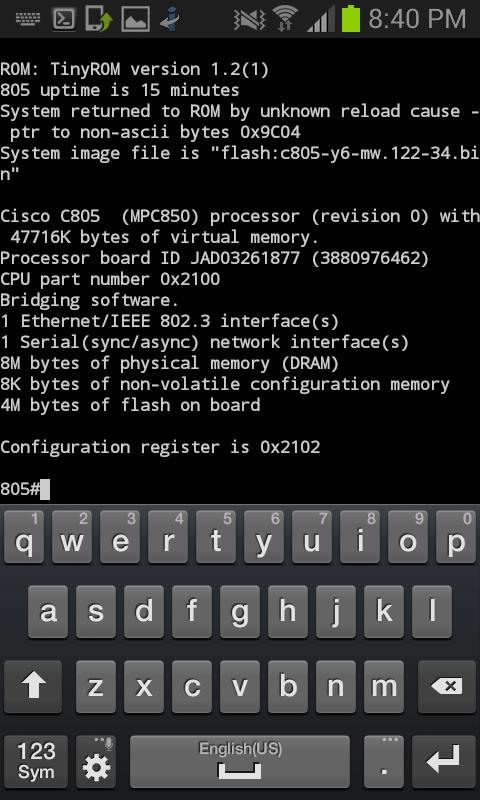This screenshot has width=480, height=800.
Task: Open keyboard settings gear key
Action: [96, 761]
